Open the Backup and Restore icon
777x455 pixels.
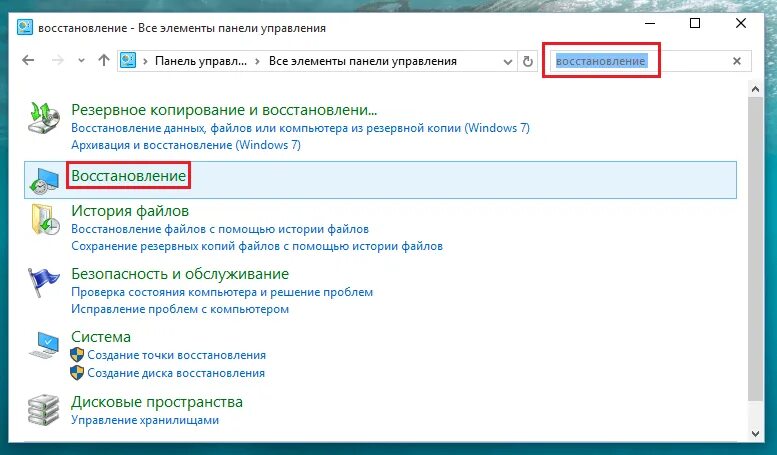click(x=44, y=117)
